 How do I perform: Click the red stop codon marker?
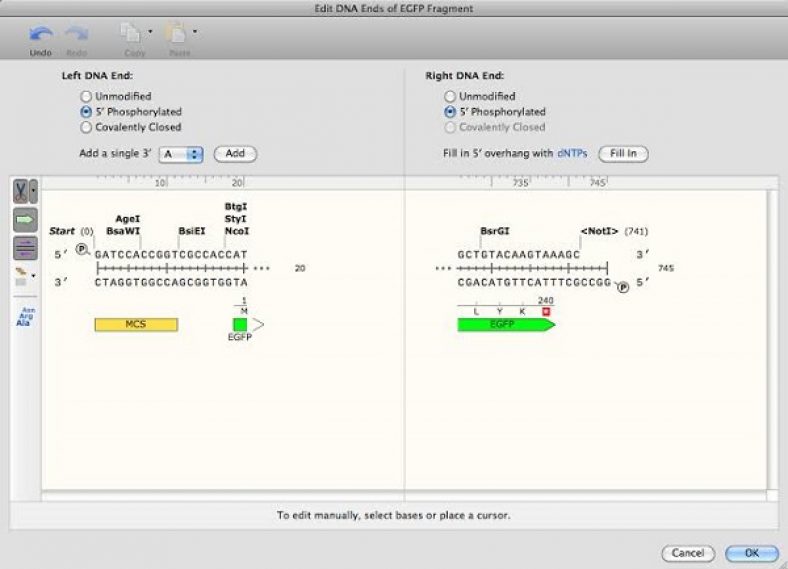pyautogui.click(x=546, y=312)
